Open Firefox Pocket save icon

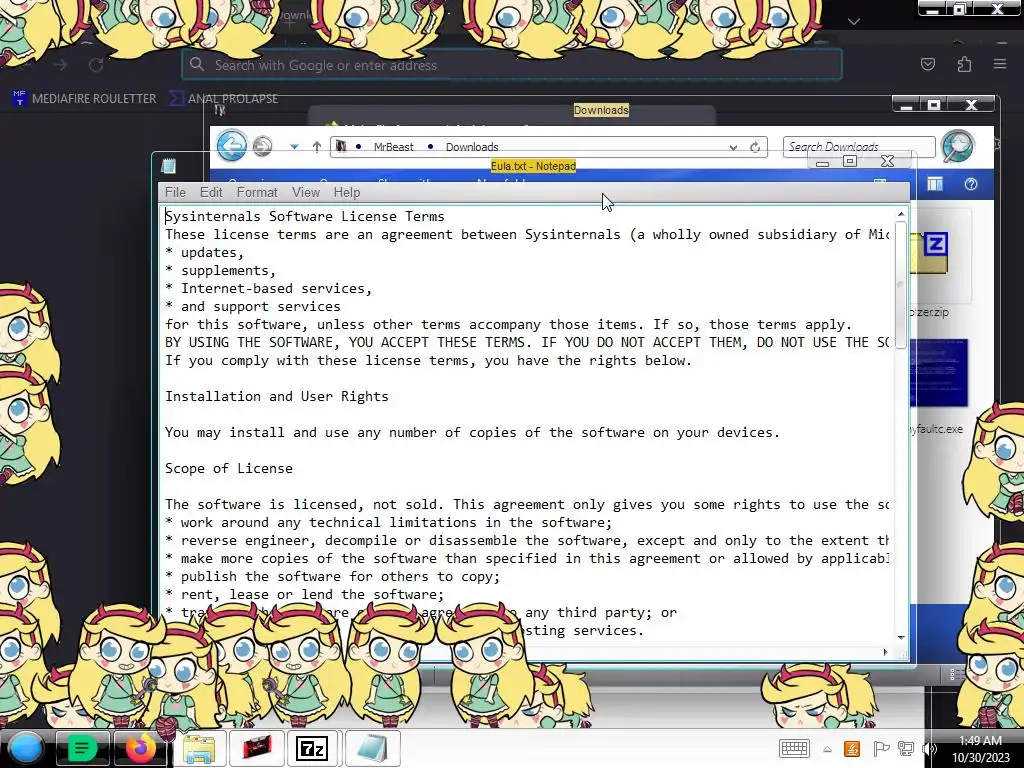coord(927,64)
